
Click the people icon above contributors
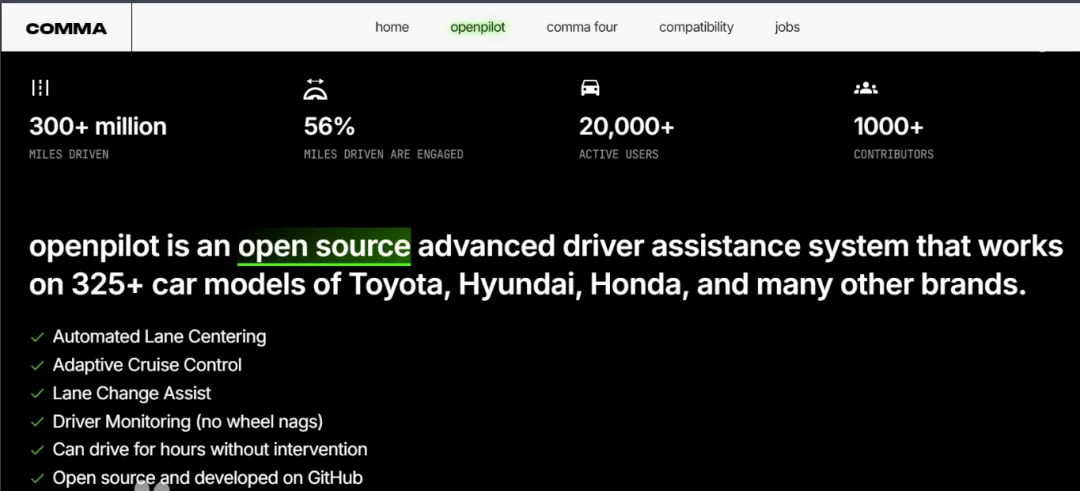point(865,88)
